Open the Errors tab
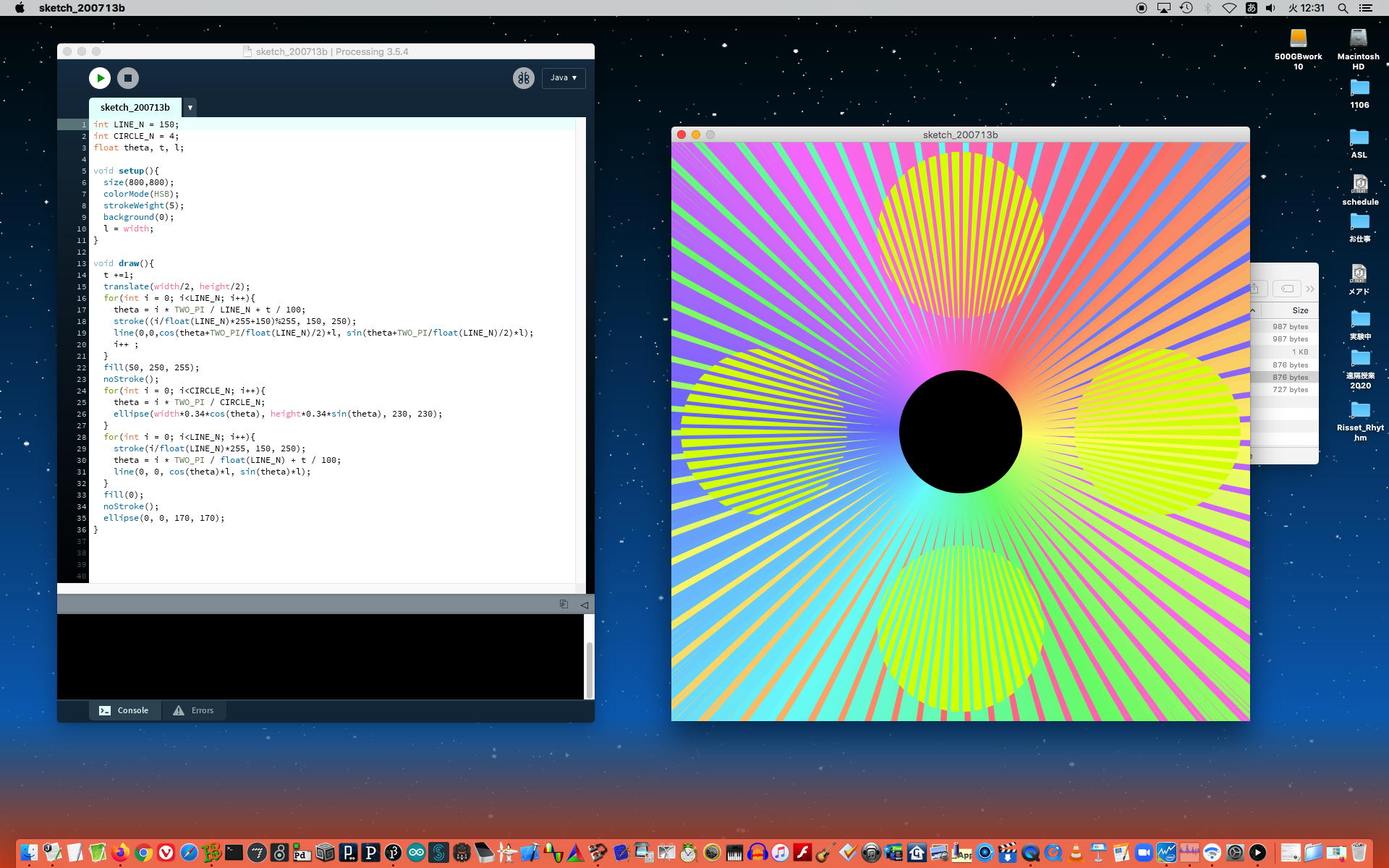The image size is (1389, 868). (193, 710)
